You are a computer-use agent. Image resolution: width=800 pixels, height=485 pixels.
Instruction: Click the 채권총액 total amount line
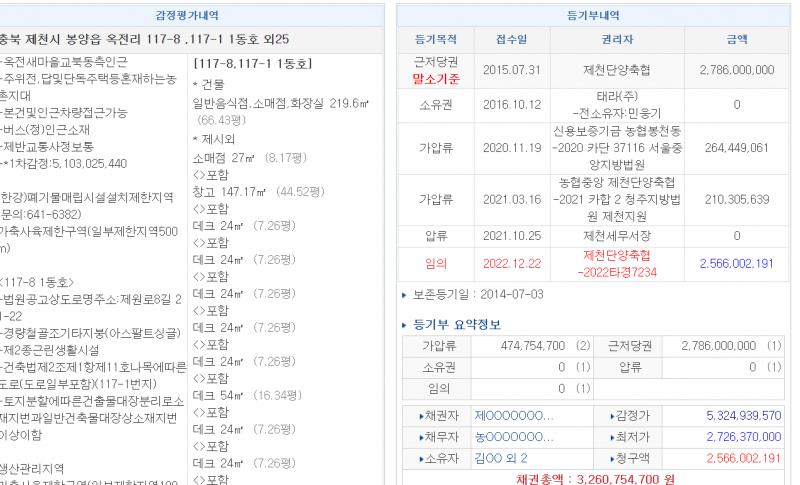pyautogui.click(x=595, y=478)
